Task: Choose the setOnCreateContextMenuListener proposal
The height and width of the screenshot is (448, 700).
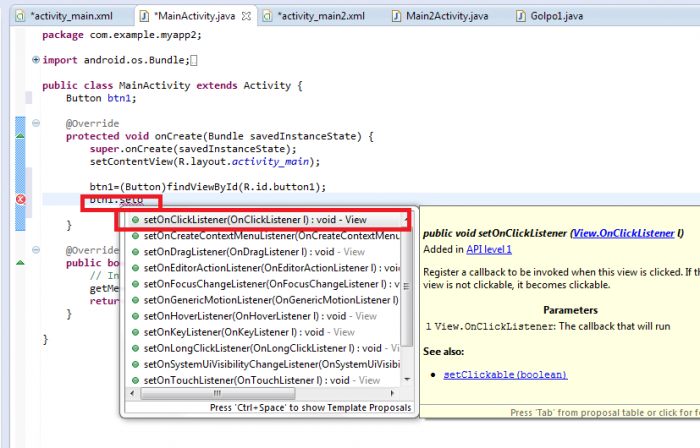Action: pyautogui.click(x=264, y=236)
